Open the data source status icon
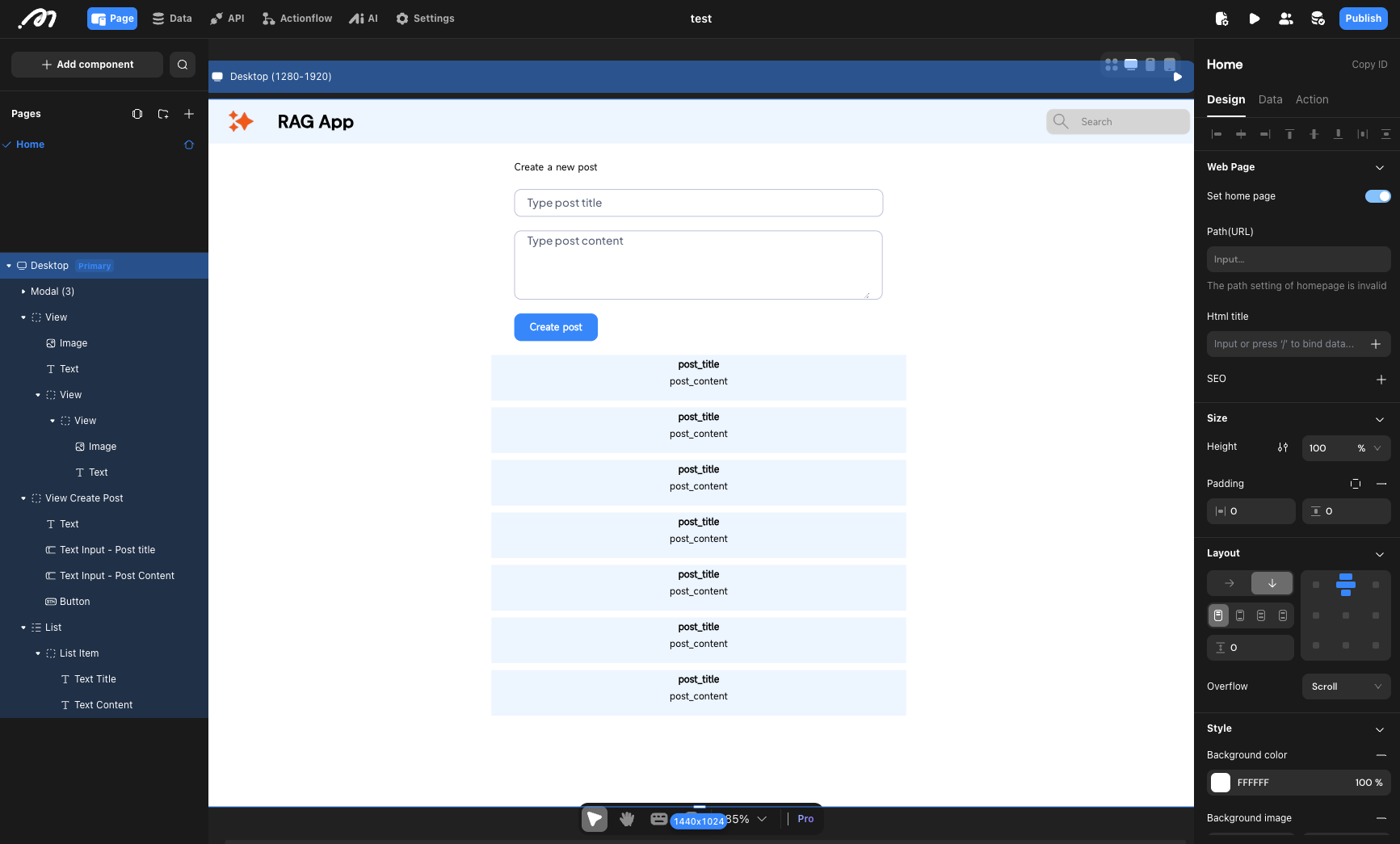Image resolution: width=1400 pixels, height=844 pixels. point(1317,18)
